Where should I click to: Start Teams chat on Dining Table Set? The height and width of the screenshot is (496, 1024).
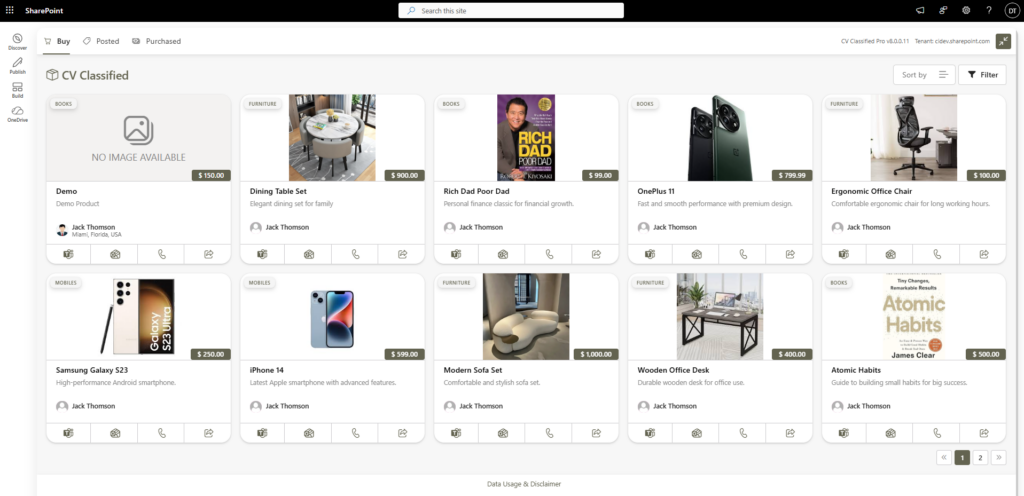point(263,255)
